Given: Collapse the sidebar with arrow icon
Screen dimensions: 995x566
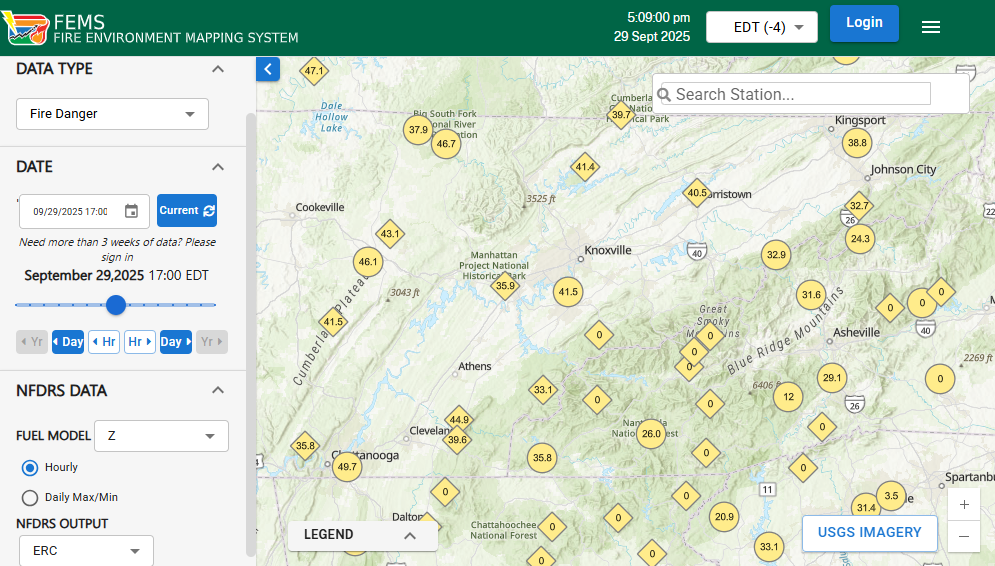Looking at the screenshot, I should 268,69.
